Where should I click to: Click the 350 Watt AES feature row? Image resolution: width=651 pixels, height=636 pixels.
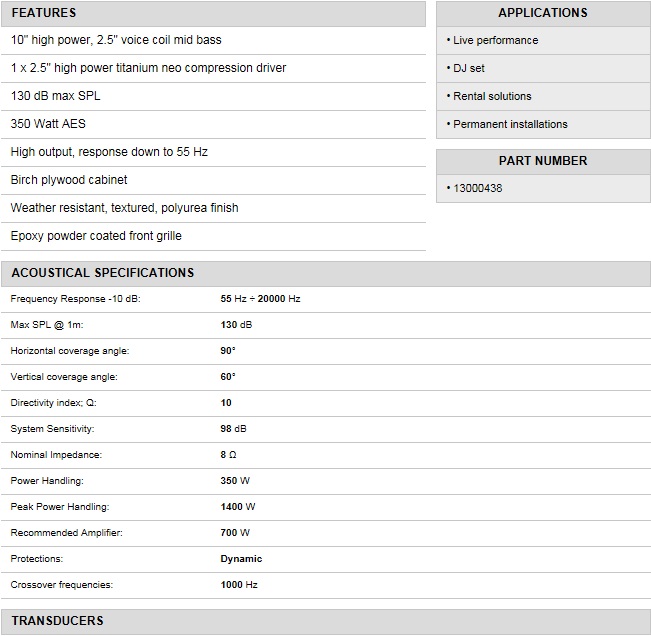tap(46, 124)
